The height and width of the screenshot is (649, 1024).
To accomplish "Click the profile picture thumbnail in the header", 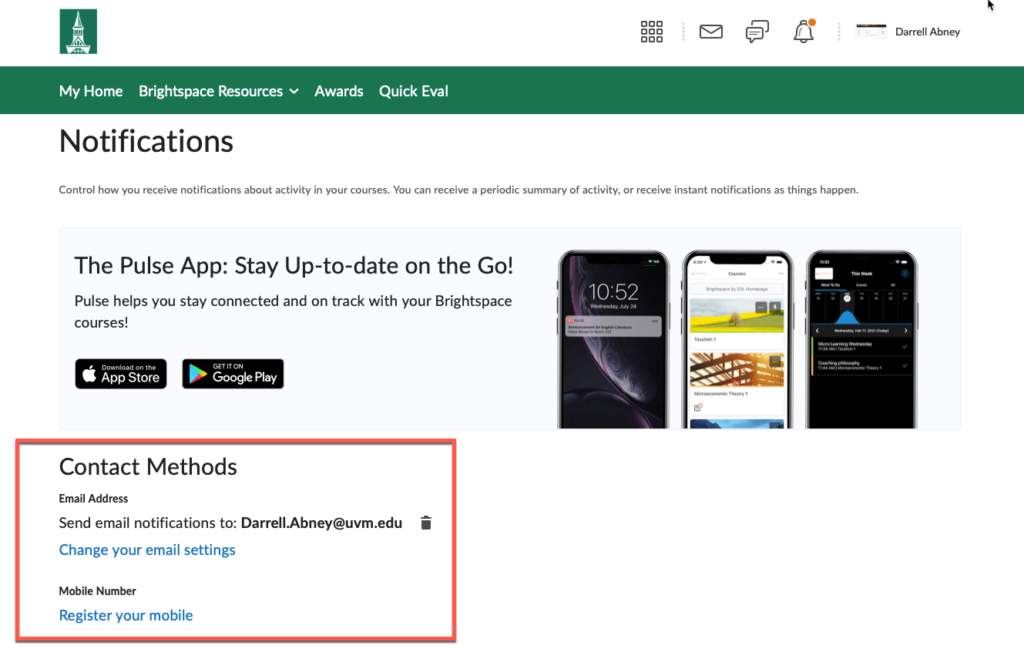I will 870,30.
